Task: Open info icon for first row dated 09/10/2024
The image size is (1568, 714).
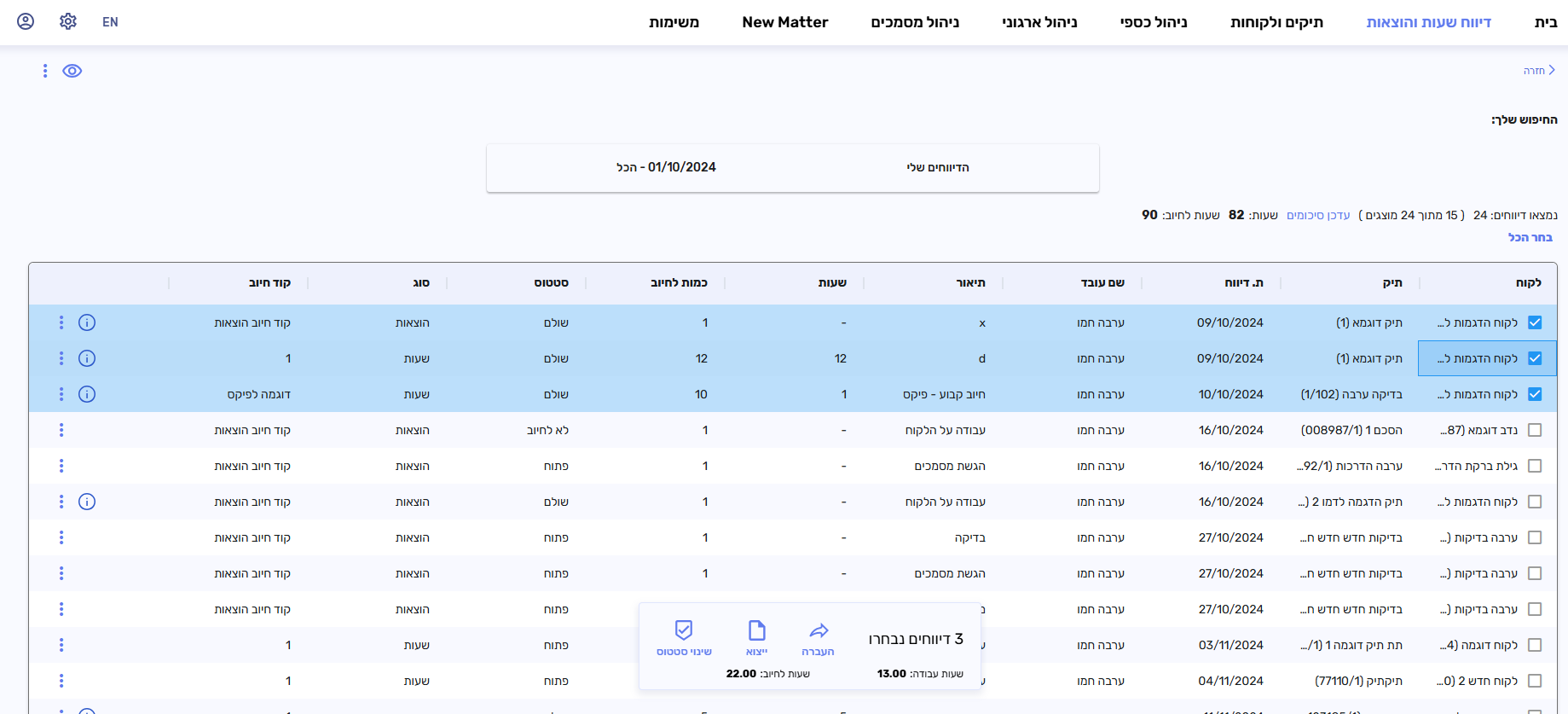Action: tap(87, 322)
